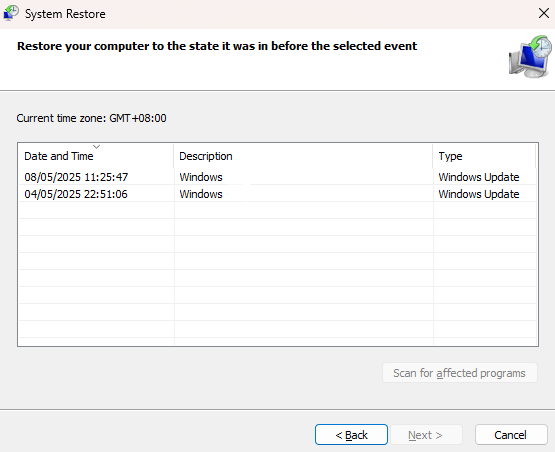
Task: Click the System Restore title bar icon
Action: point(11,13)
